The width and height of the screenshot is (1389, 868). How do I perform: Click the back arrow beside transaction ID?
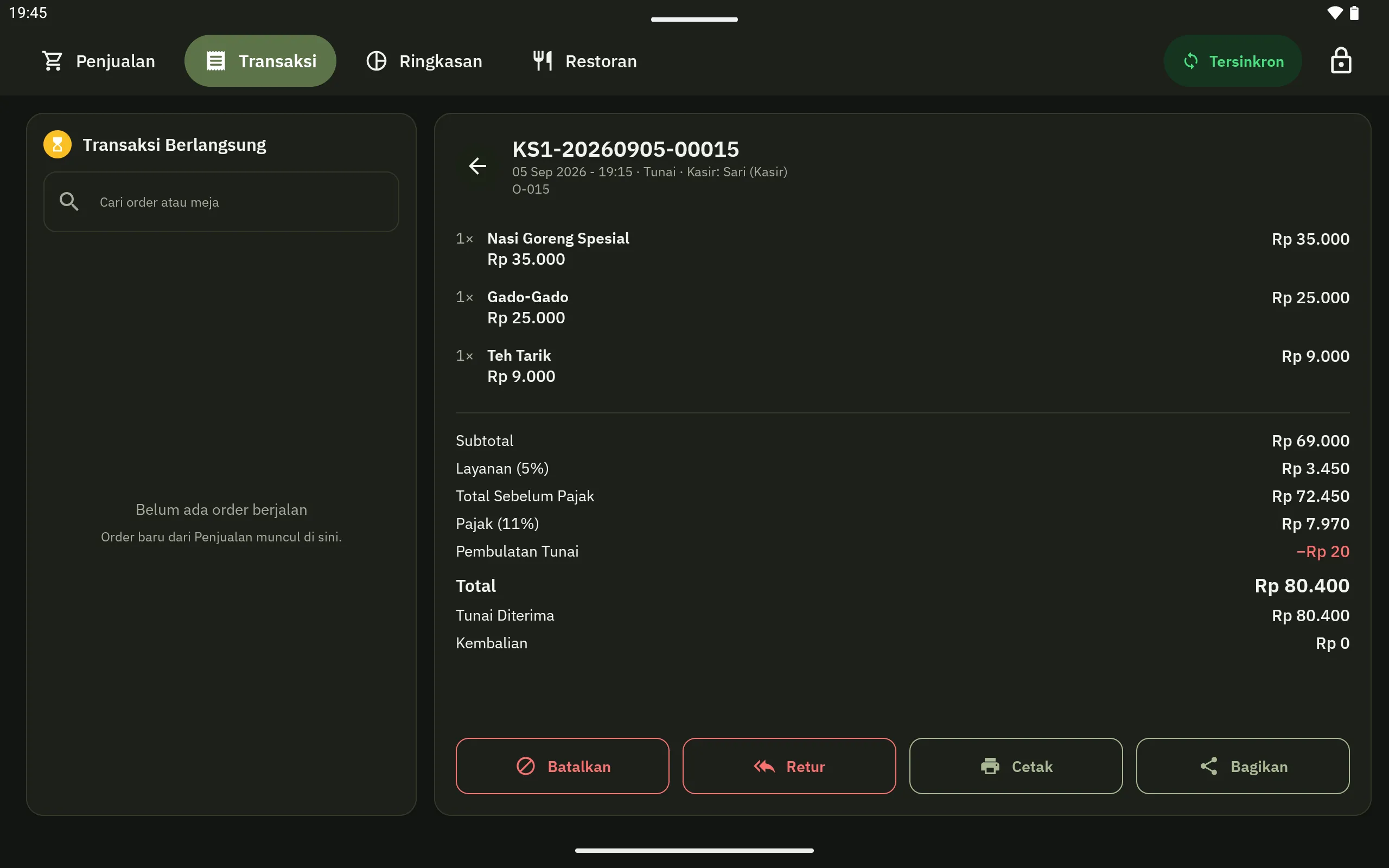(477, 166)
